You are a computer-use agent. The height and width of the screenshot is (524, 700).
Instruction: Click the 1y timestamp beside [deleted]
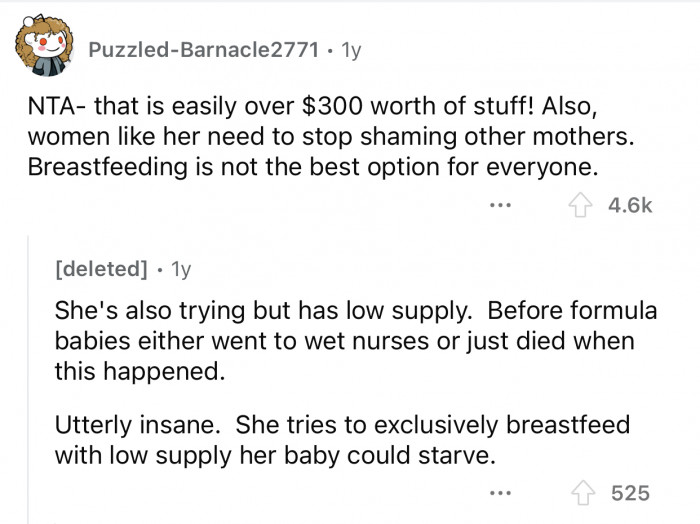click(182, 270)
